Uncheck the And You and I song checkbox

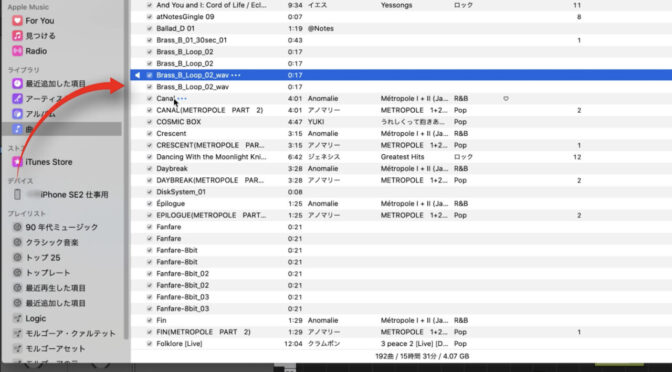pos(149,5)
